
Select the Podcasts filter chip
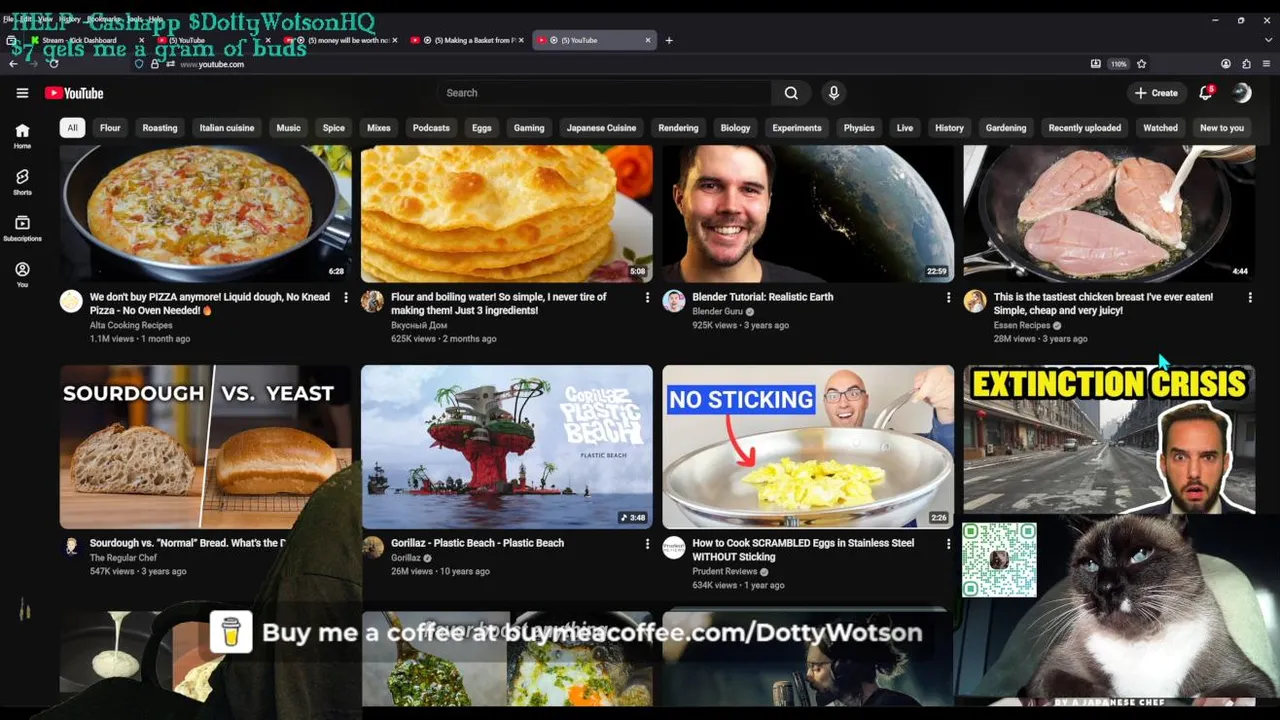click(431, 128)
